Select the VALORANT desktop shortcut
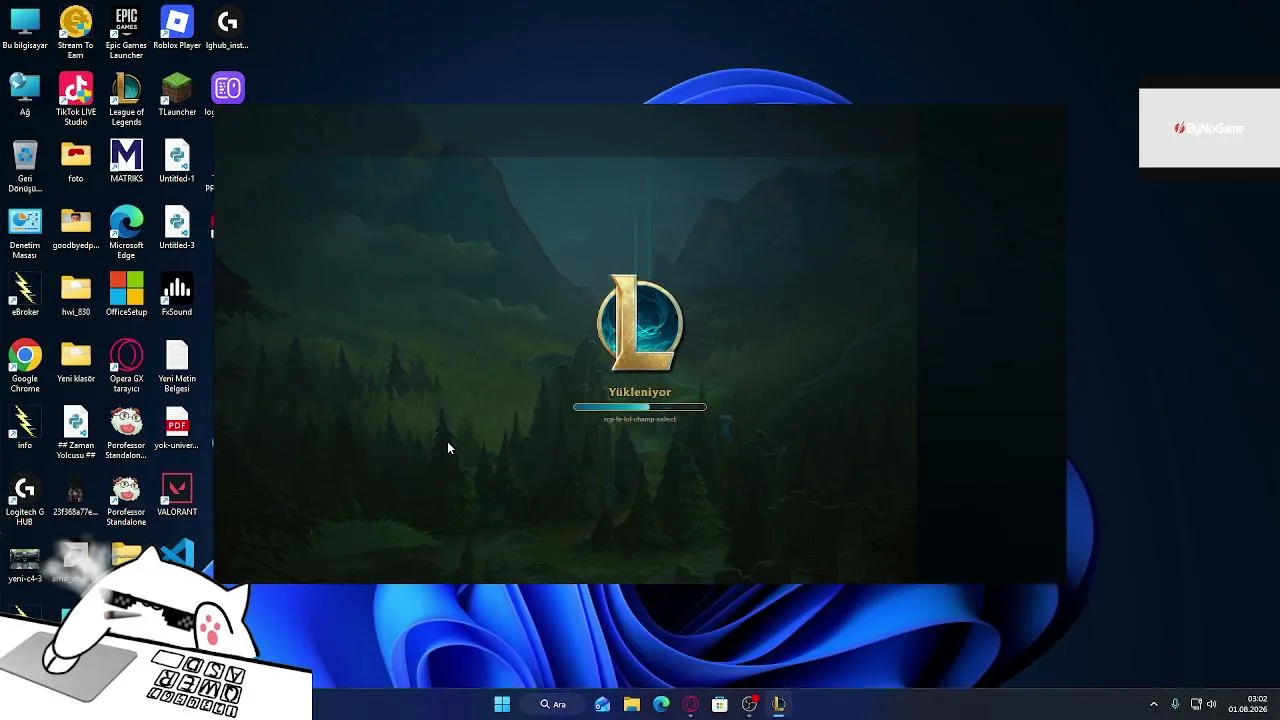 [177, 495]
